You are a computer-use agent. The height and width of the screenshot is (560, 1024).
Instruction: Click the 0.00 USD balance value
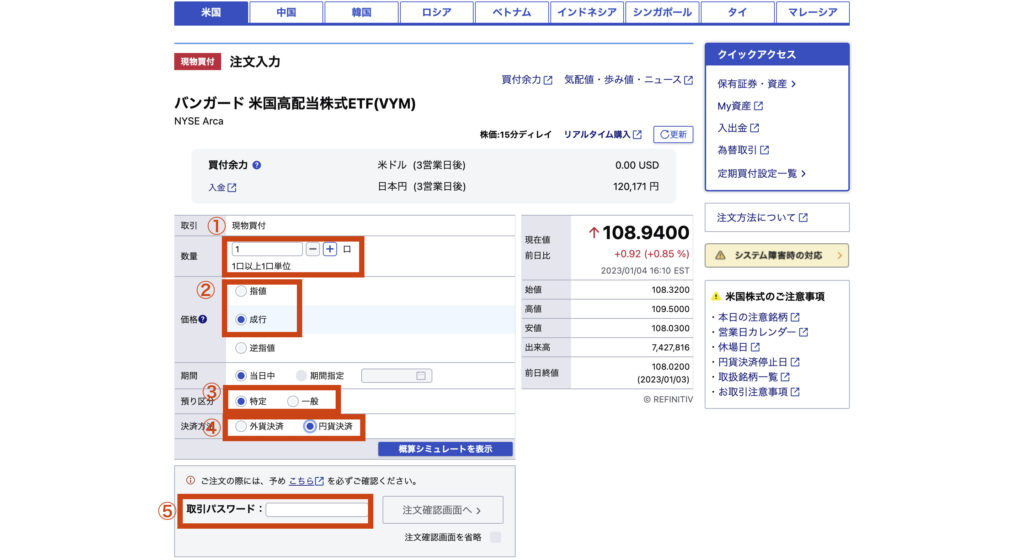click(x=637, y=165)
